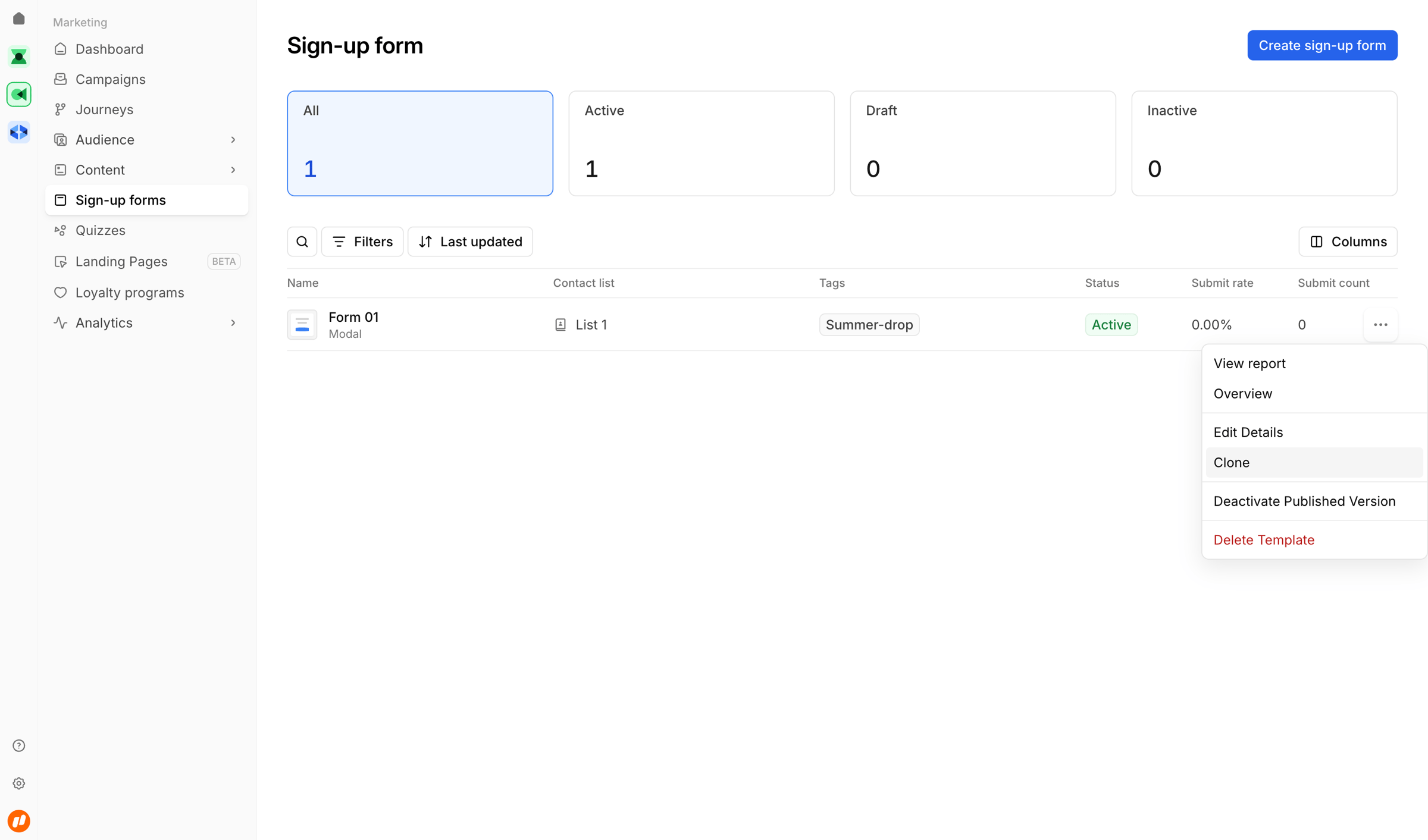Open the Columns selector
1428x840 pixels.
1348,242
